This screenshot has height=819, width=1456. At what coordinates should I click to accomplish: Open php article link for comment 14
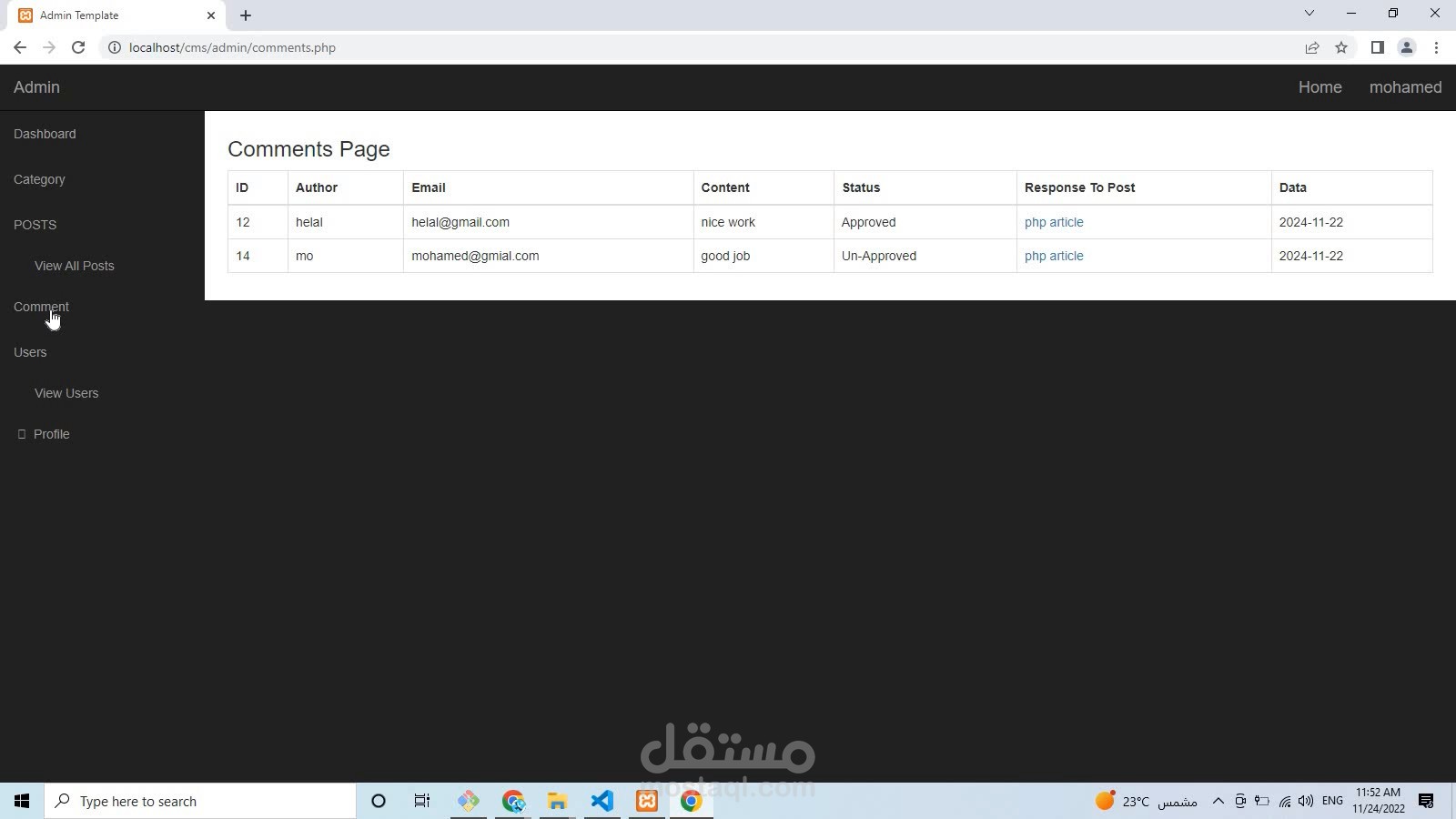pyautogui.click(x=1054, y=256)
